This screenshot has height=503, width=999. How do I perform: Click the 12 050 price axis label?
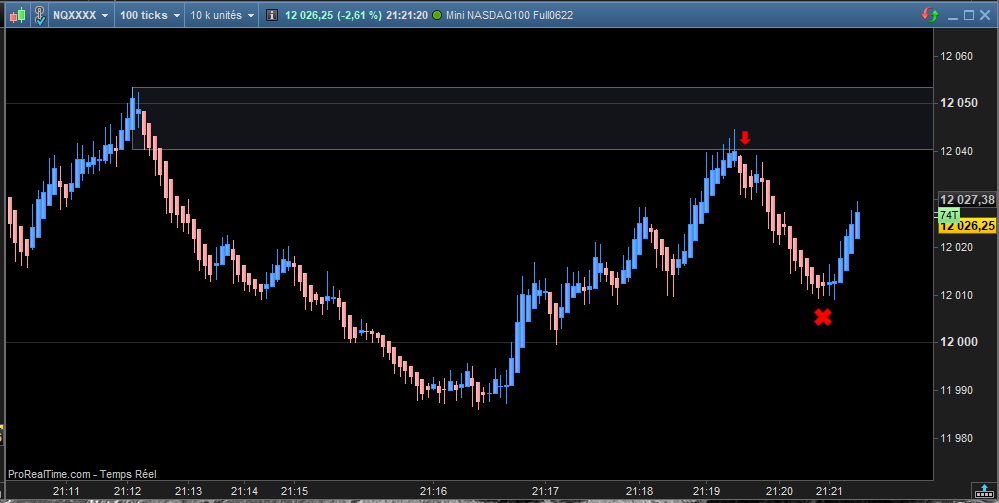click(x=958, y=103)
